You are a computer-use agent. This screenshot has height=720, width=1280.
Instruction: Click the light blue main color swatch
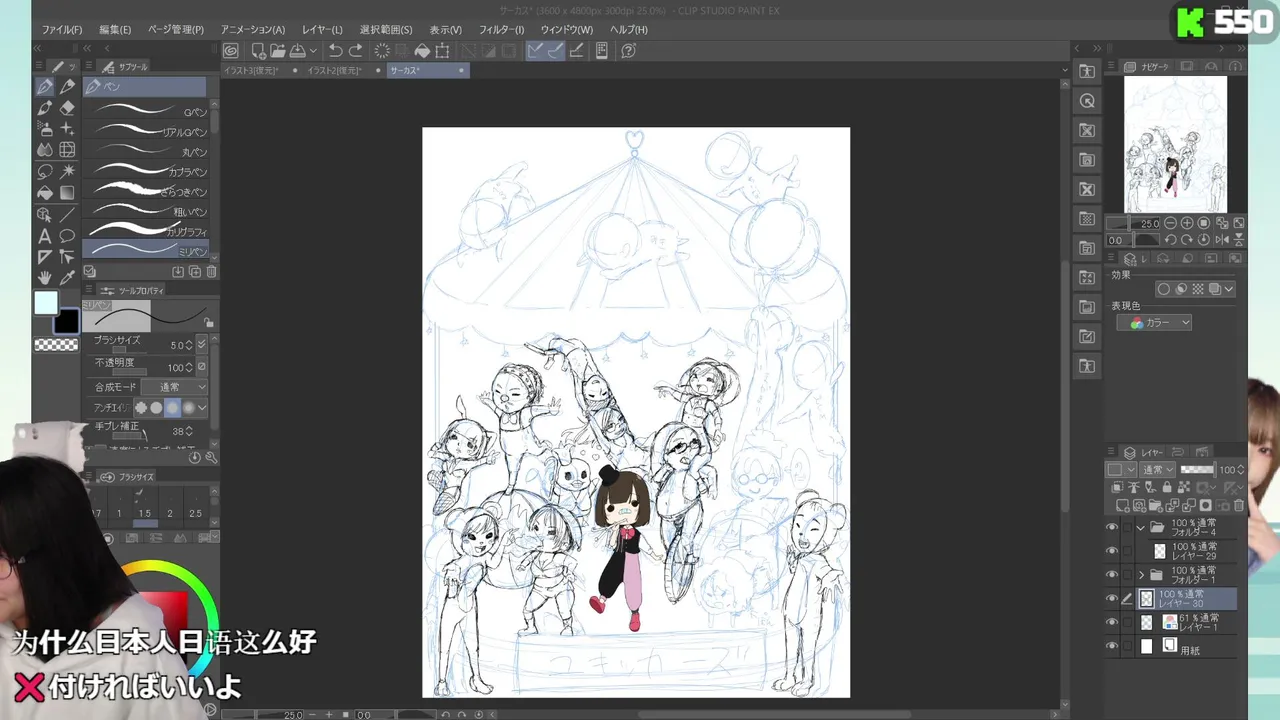pyautogui.click(x=46, y=303)
